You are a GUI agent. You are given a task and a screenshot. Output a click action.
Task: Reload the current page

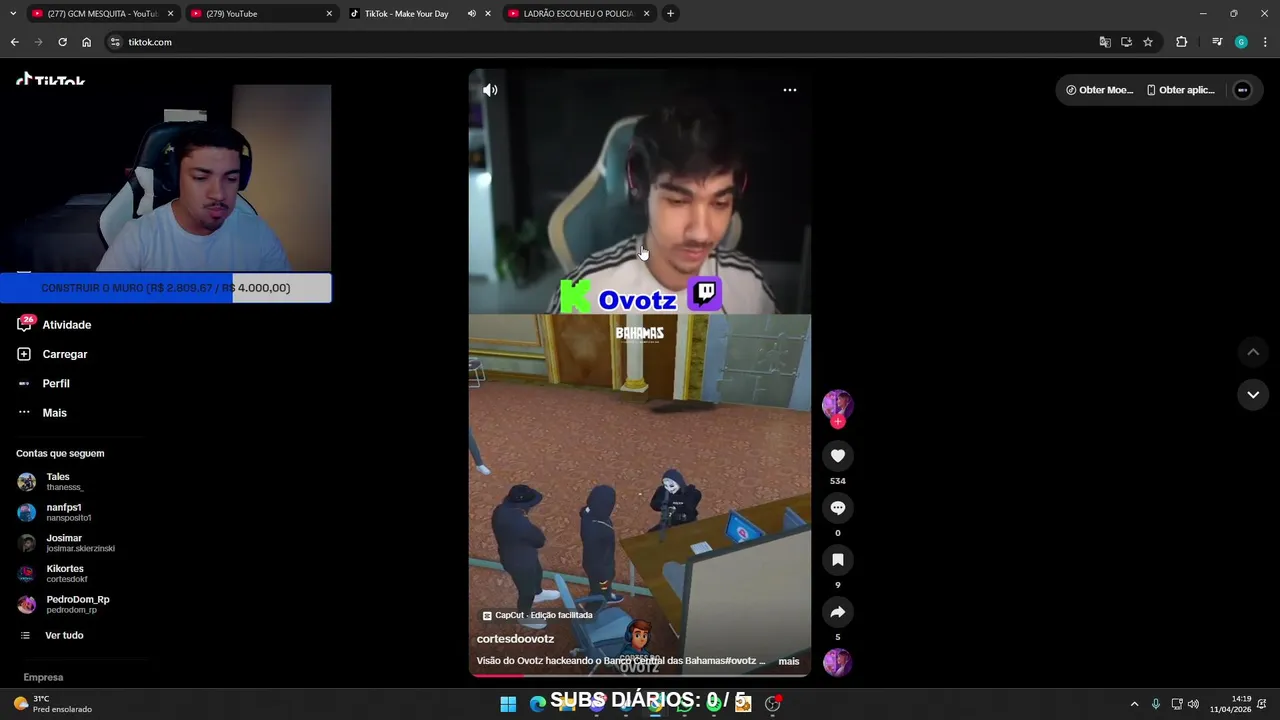tap(62, 42)
